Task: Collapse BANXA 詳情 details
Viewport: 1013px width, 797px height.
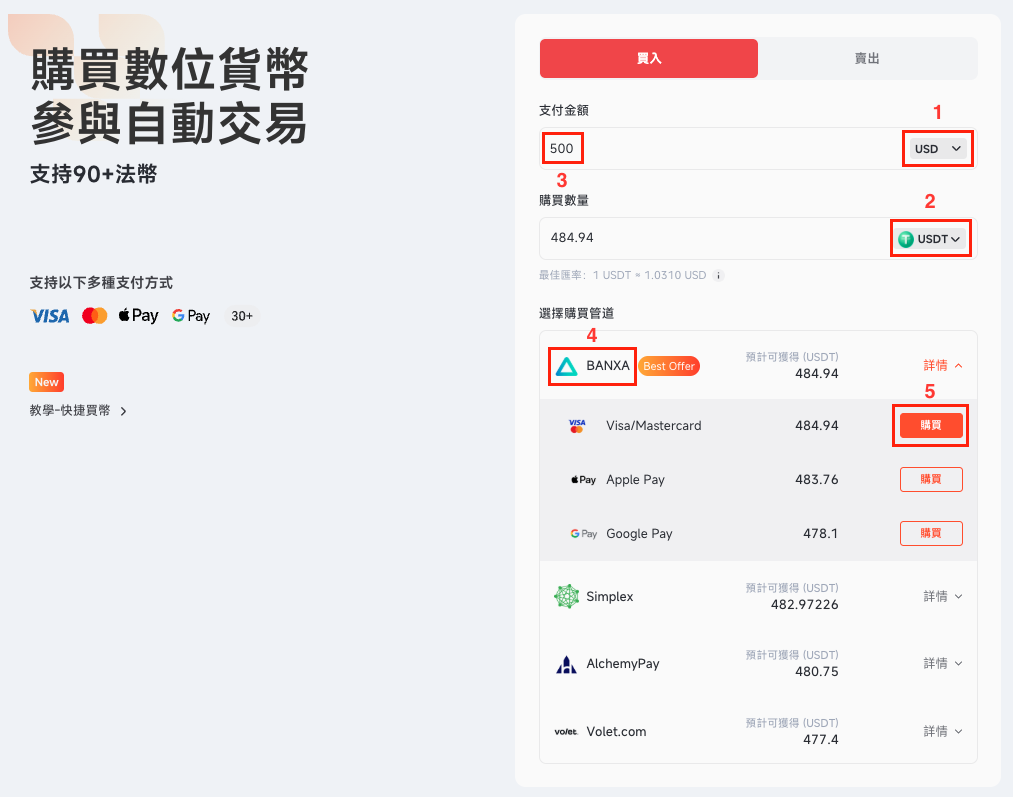Action: point(943,366)
